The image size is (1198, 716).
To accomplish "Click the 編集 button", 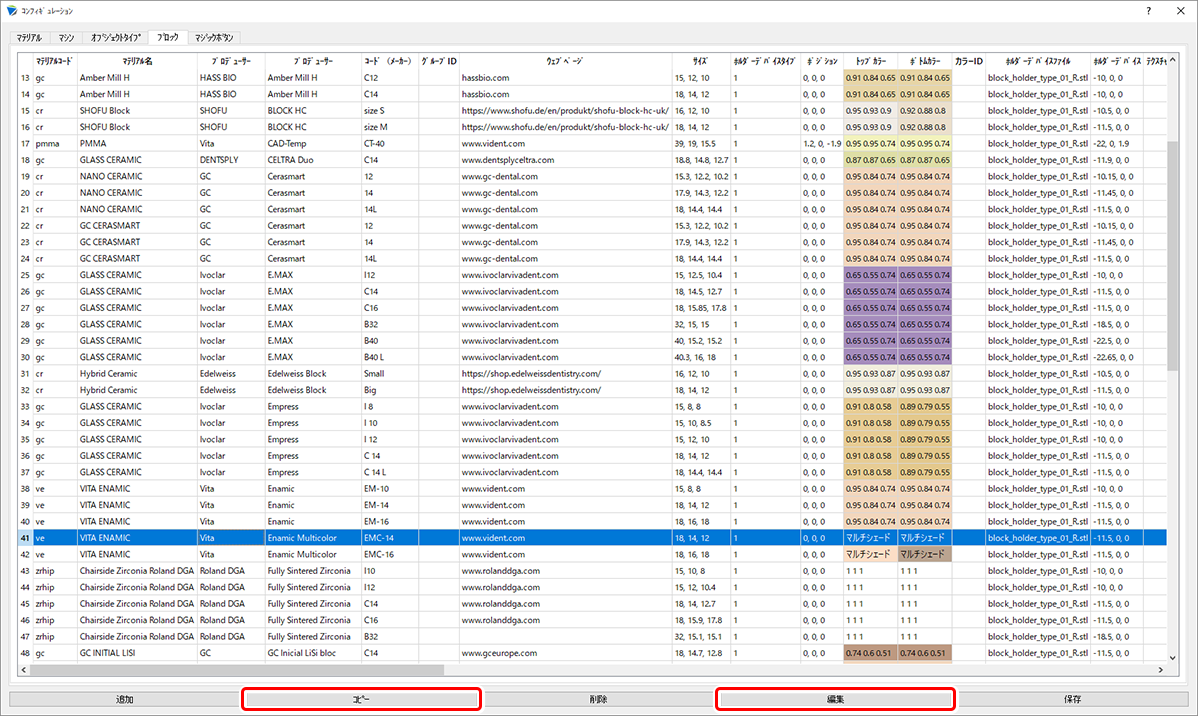I will [835, 699].
